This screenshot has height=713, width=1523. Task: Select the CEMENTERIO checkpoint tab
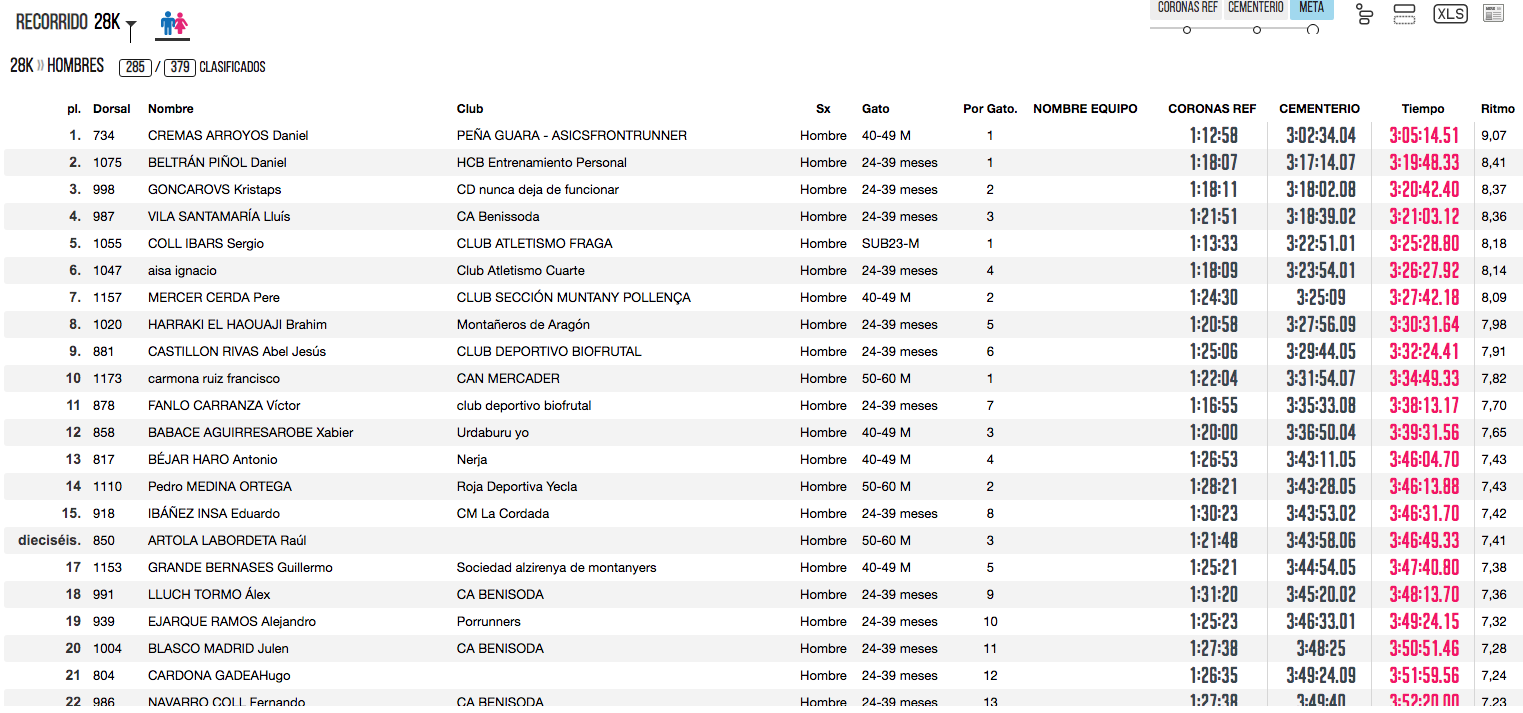(1256, 8)
